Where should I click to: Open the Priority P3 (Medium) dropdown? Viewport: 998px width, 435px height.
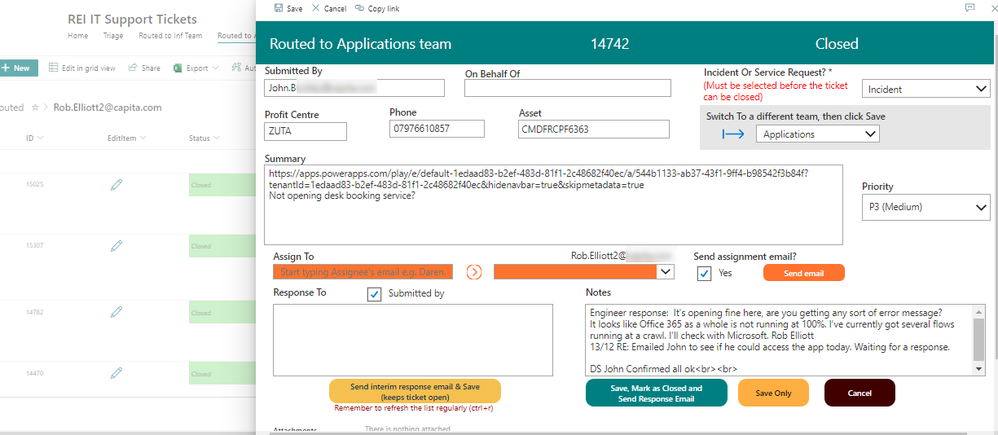click(926, 207)
